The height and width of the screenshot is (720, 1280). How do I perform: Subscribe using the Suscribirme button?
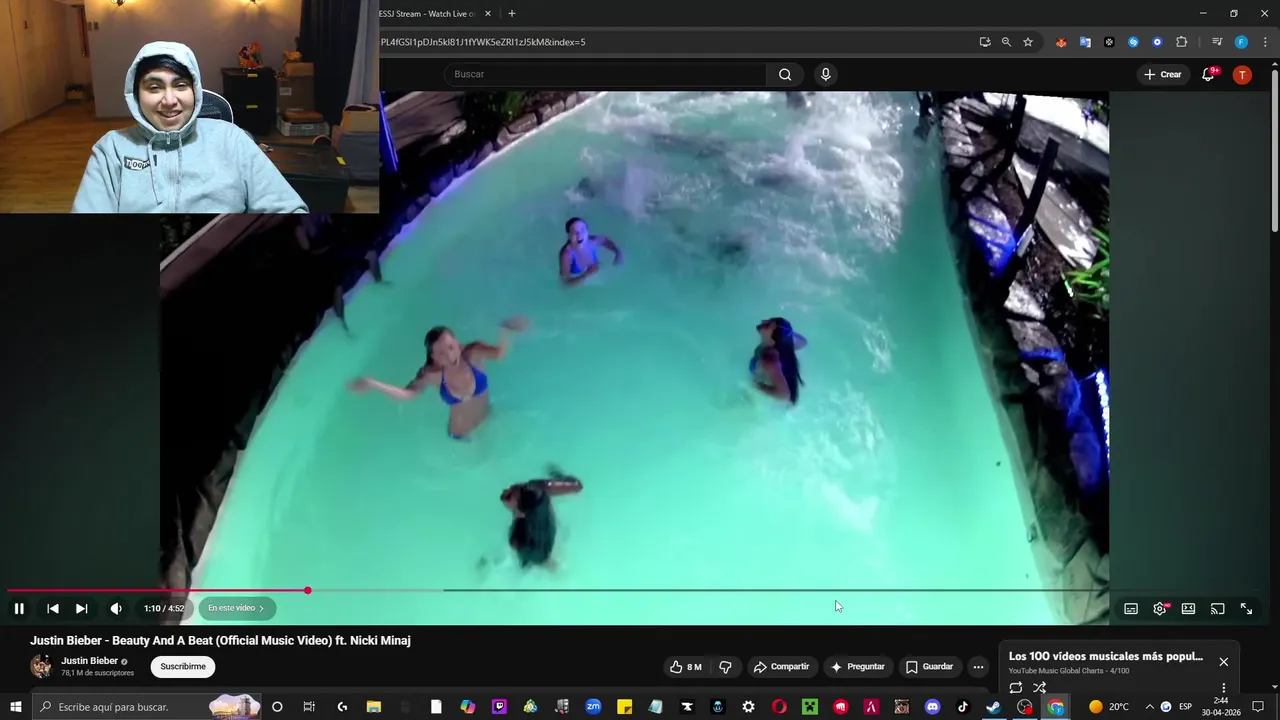point(183,667)
